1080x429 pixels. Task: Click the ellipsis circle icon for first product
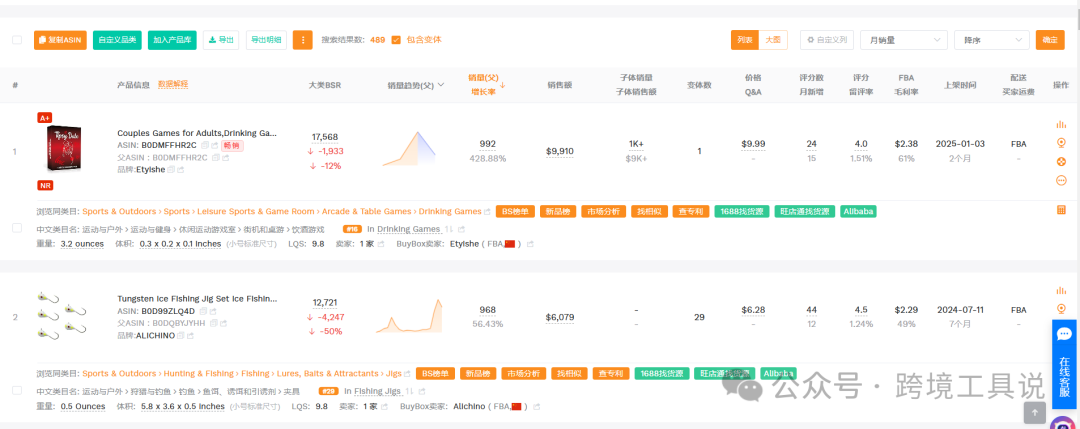point(1061,180)
